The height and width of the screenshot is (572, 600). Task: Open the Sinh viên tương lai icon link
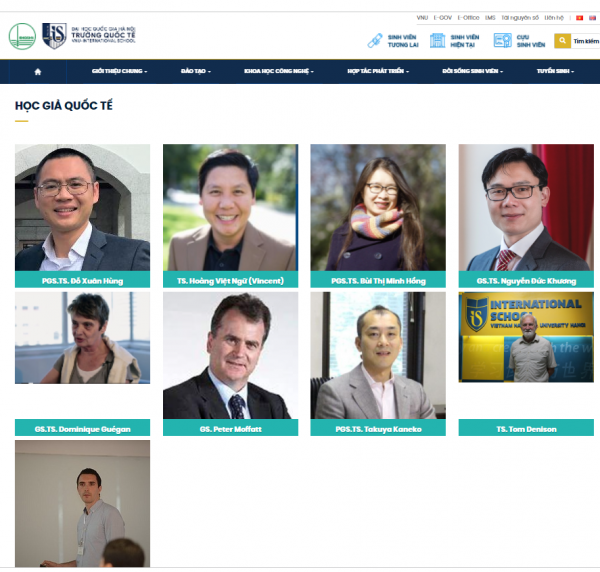coord(375,41)
